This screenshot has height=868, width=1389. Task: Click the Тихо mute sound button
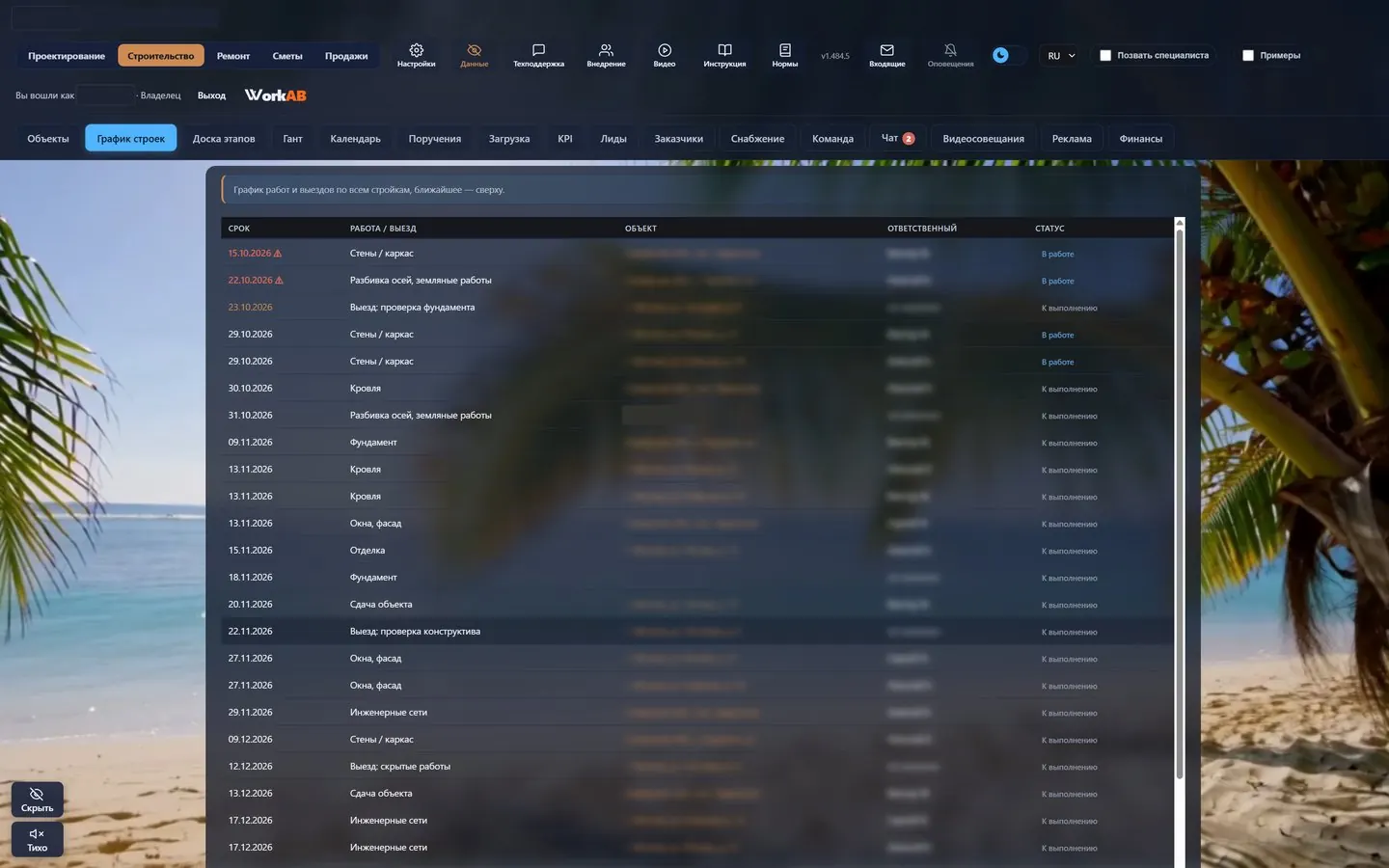[38, 840]
